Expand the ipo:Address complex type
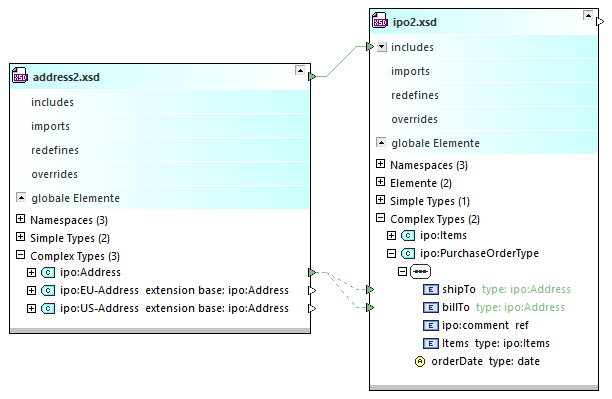 (x=31, y=273)
